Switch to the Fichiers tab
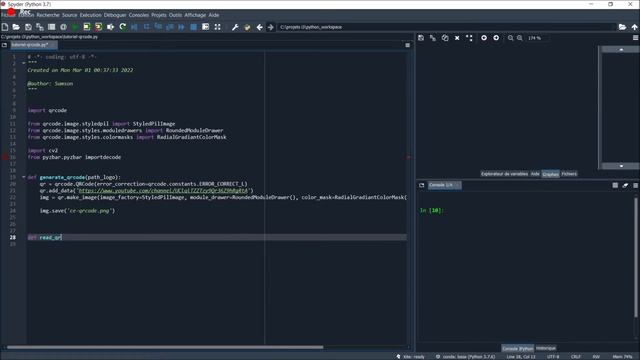640x360 pixels. (569, 174)
